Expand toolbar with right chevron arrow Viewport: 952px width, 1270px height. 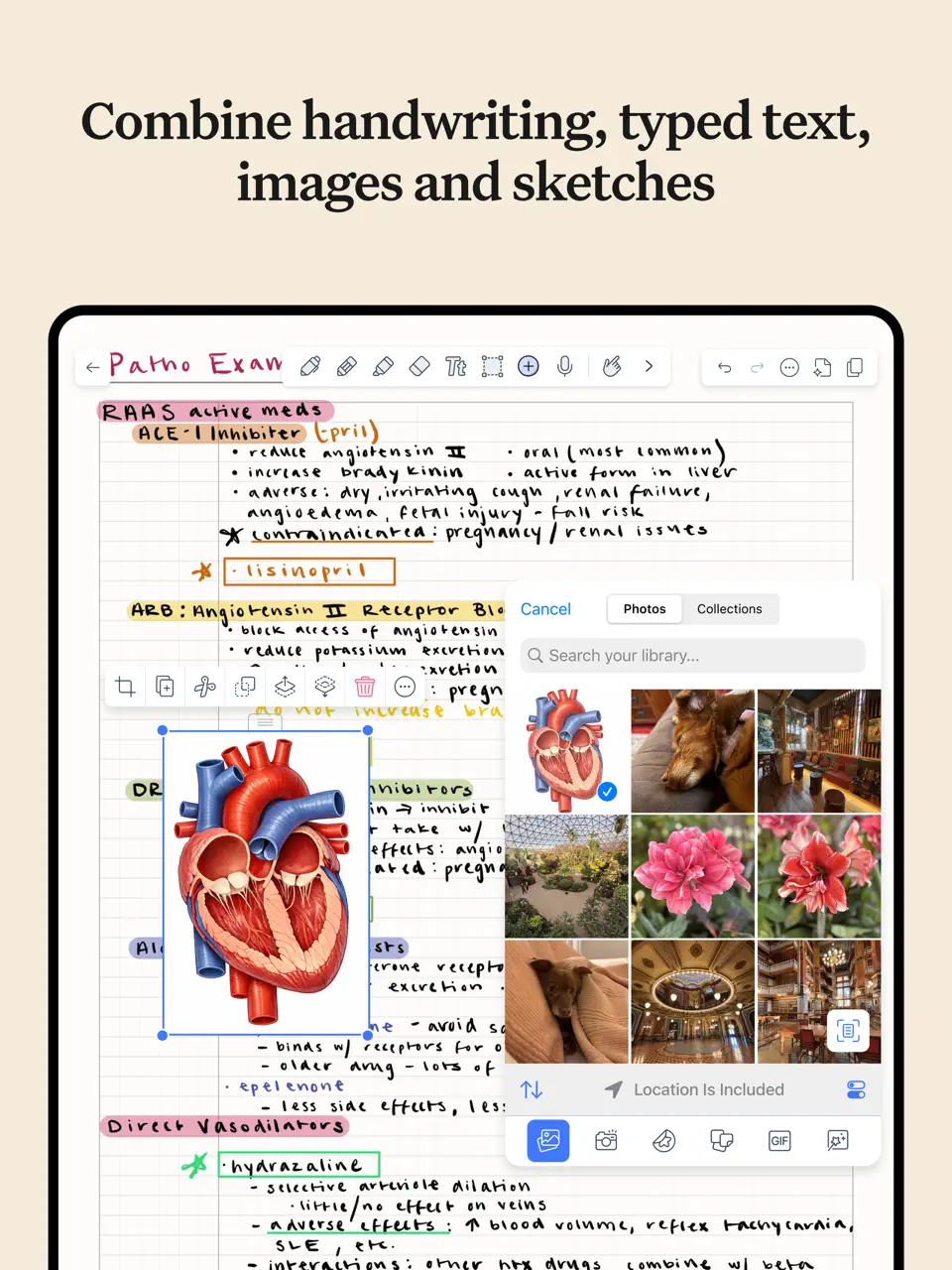pyautogui.click(x=649, y=367)
